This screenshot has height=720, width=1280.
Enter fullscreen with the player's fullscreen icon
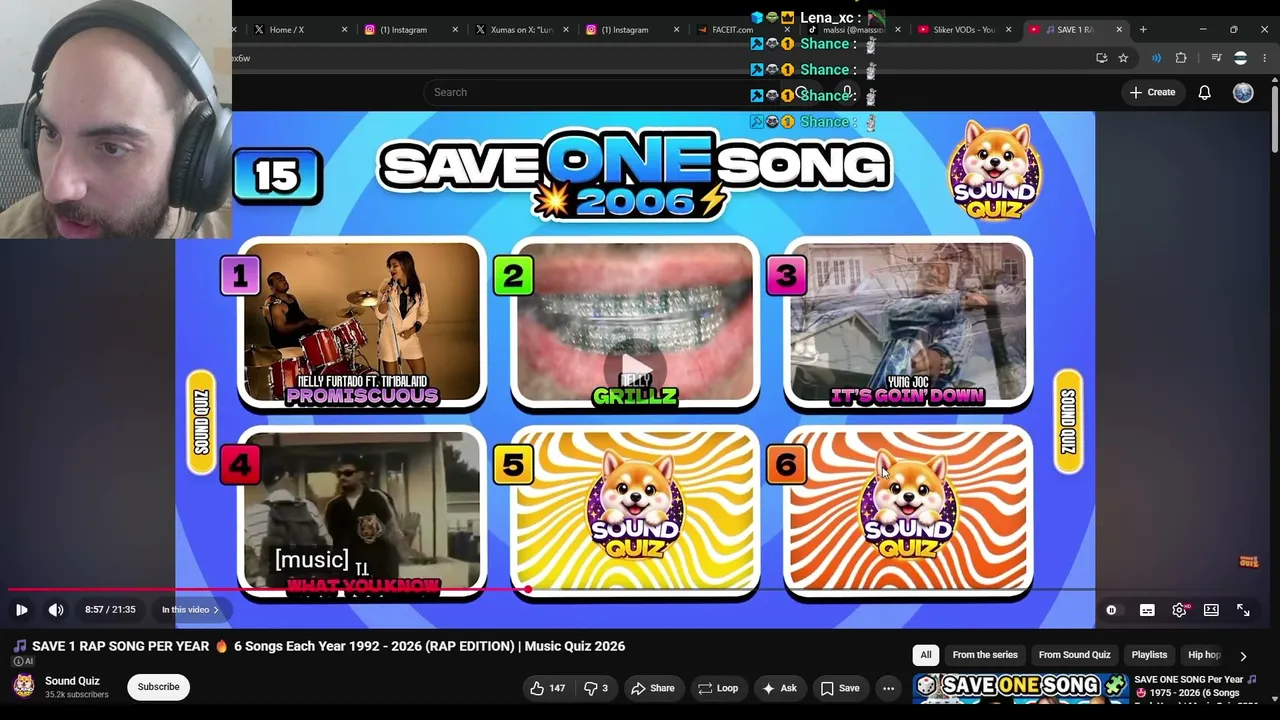tap(1243, 610)
